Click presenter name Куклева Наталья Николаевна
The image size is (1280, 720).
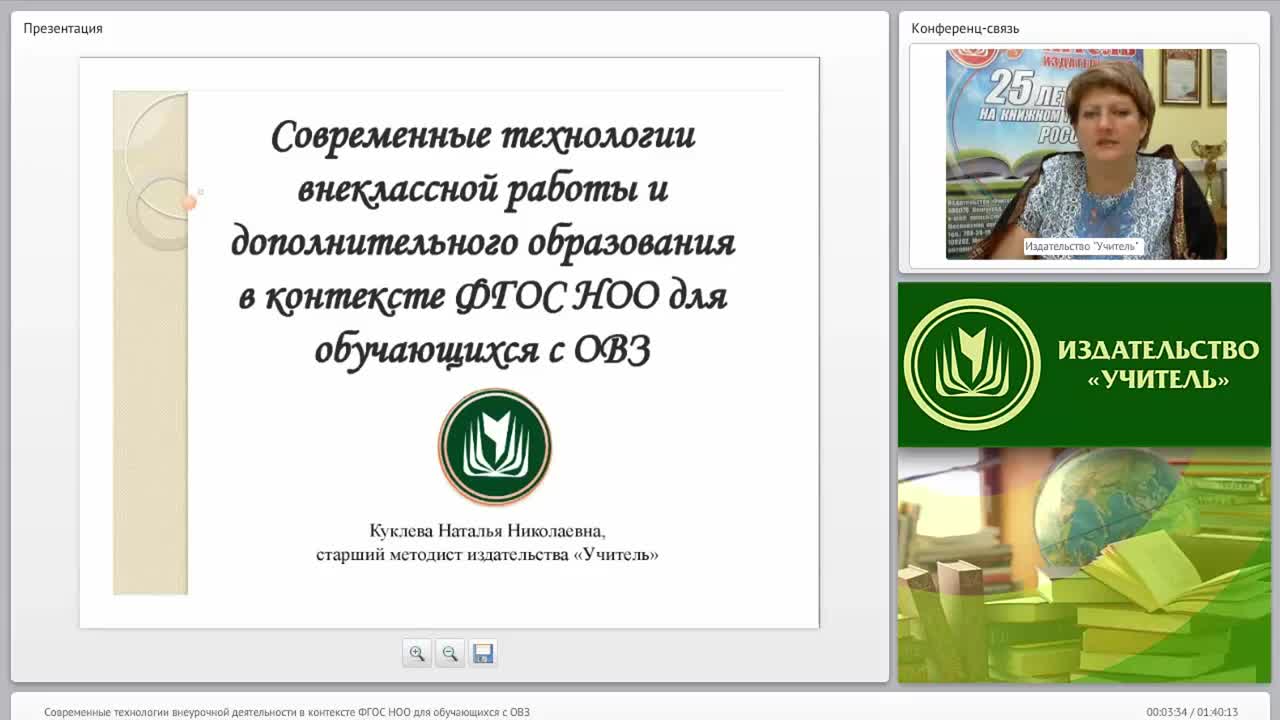[x=487, y=531]
